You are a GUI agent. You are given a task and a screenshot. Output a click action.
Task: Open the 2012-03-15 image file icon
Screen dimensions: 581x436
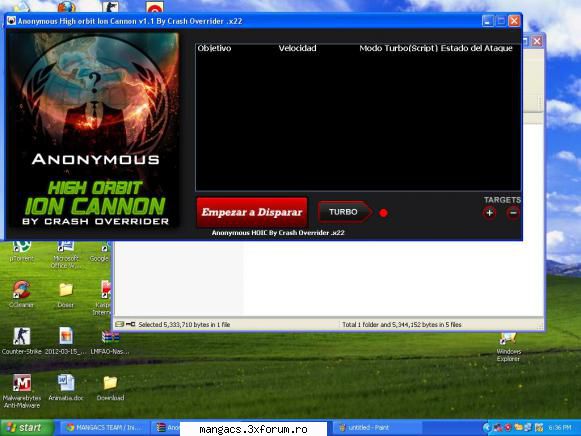pyautogui.click(x=66, y=341)
